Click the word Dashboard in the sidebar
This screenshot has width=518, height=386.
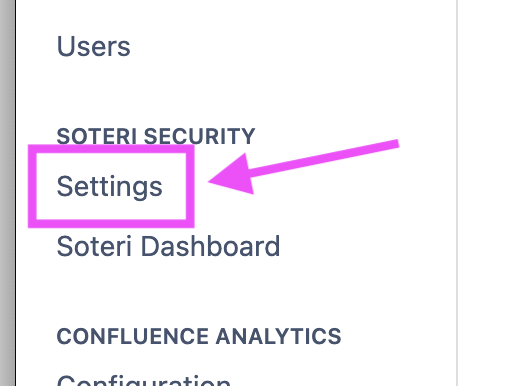[211, 246]
